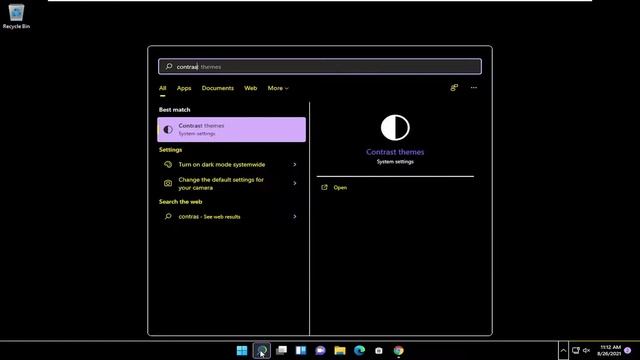The height and width of the screenshot is (360, 640).
Task: Click the magnifier icon in search box
Action: click(169, 67)
